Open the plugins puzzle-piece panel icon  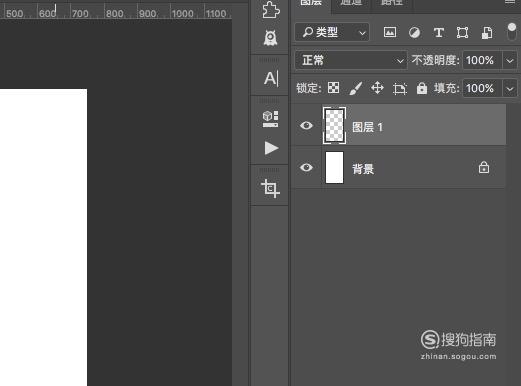coord(271,10)
